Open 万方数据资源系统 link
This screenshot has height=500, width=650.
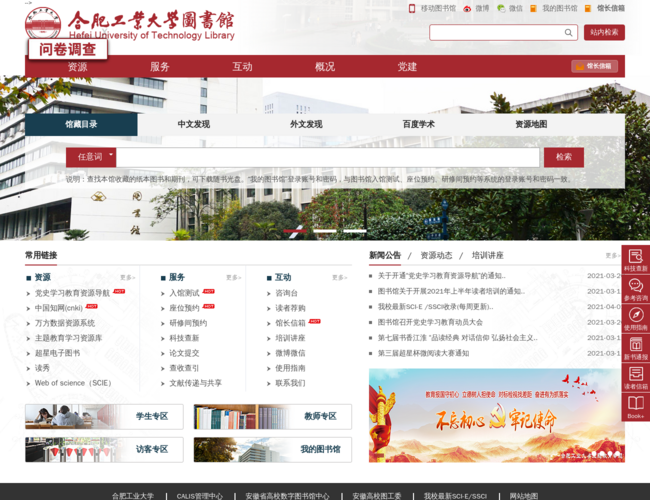click(x=65, y=323)
